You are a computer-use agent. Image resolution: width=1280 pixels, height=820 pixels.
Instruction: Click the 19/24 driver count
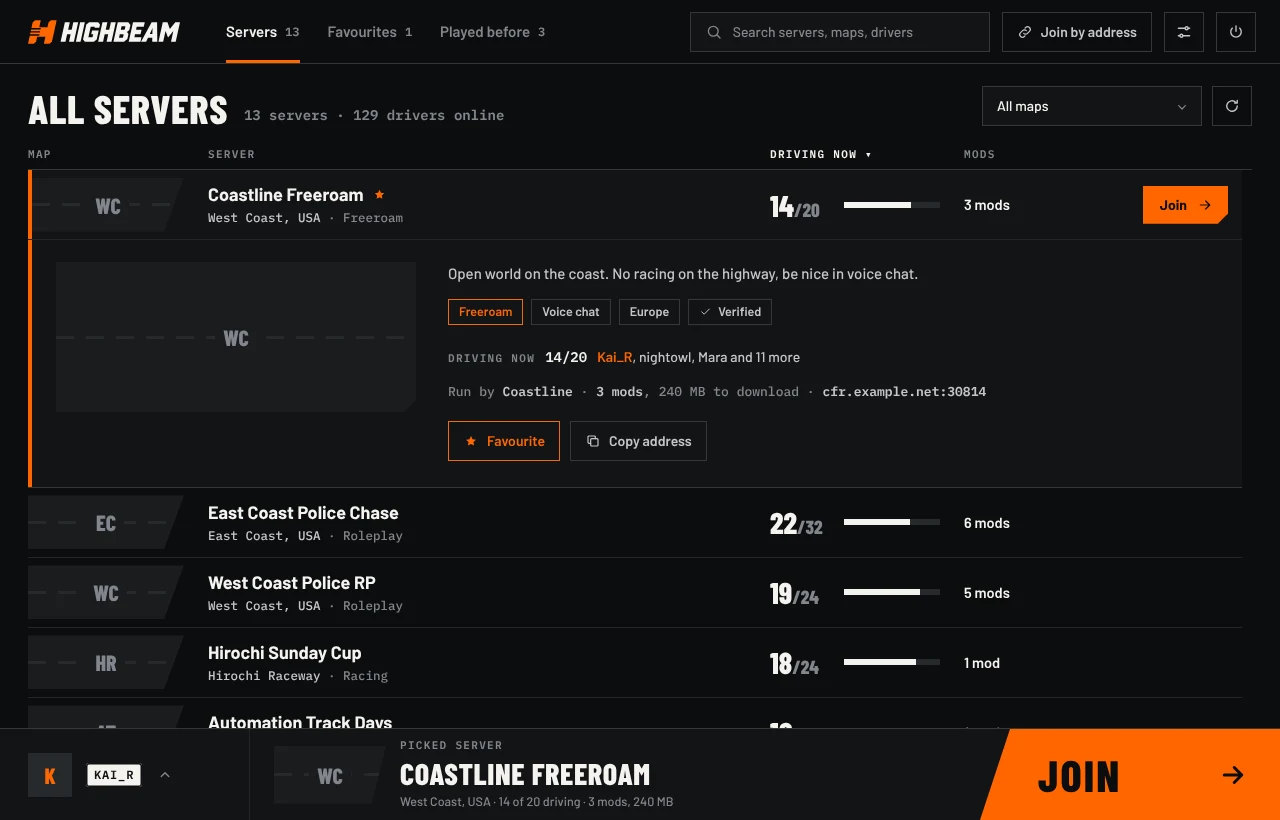[794, 594]
